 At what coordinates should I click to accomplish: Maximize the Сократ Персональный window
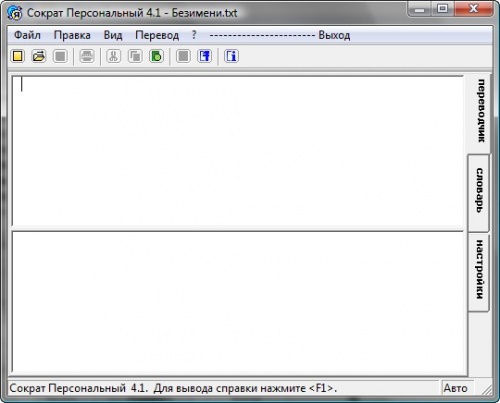tap(443, 9)
